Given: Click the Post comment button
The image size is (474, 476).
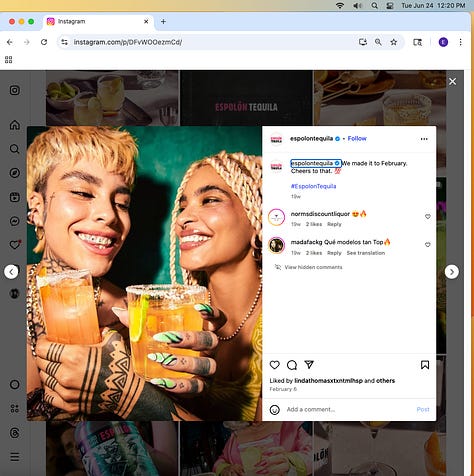Looking at the screenshot, I should point(423,409).
